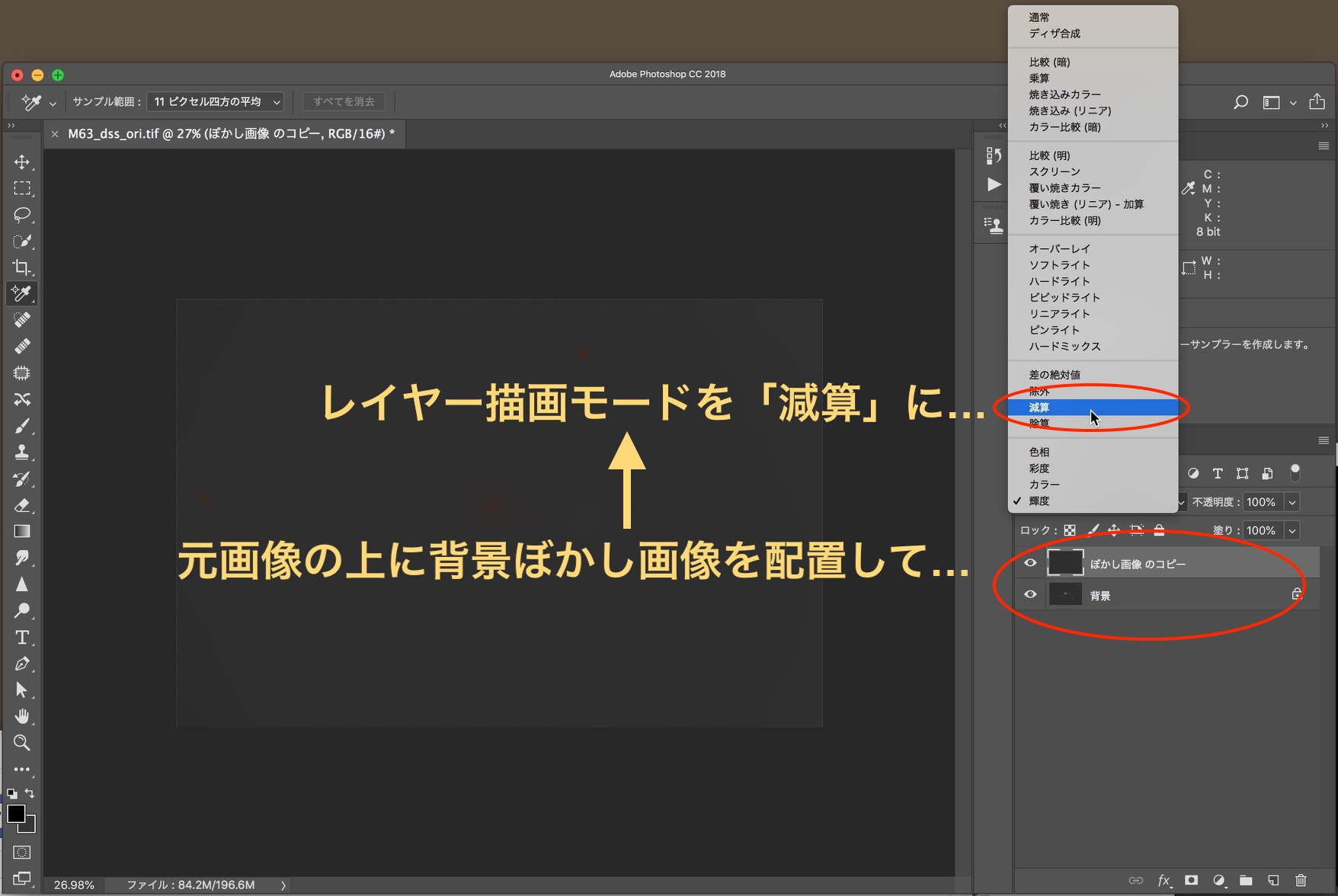This screenshot has height=896, width=1338.
Task: Open the fill 100% dropdown arrow
Action: (x=1292, y=530)
